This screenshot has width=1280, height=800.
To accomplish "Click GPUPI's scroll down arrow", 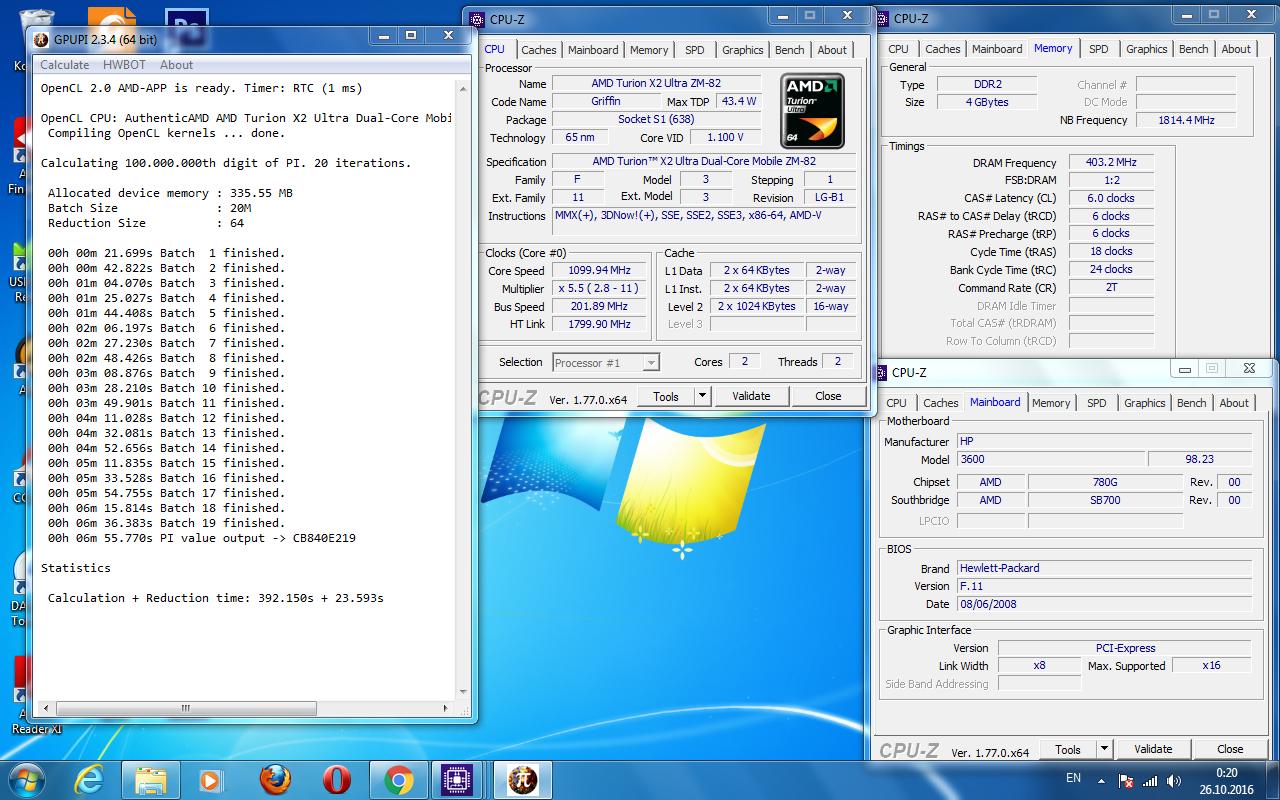I will click(x=463, y=692).
